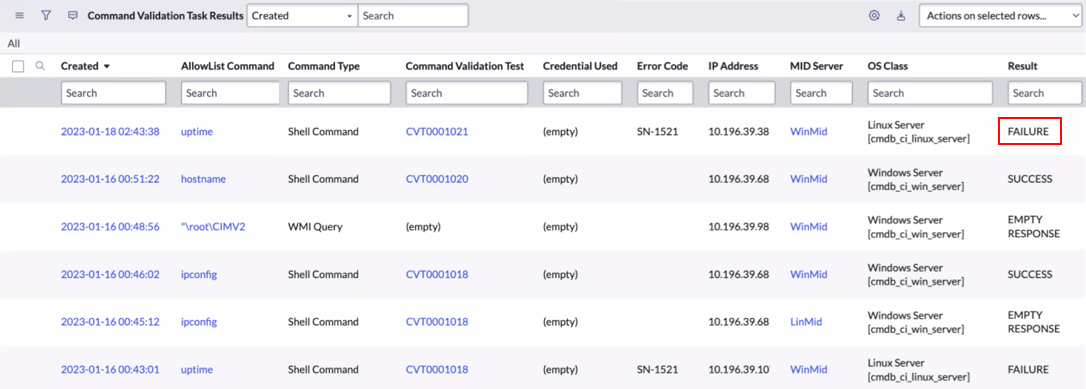Click the export download icon
Viewport: 1086px width, 389px height.
click(901, 15)
